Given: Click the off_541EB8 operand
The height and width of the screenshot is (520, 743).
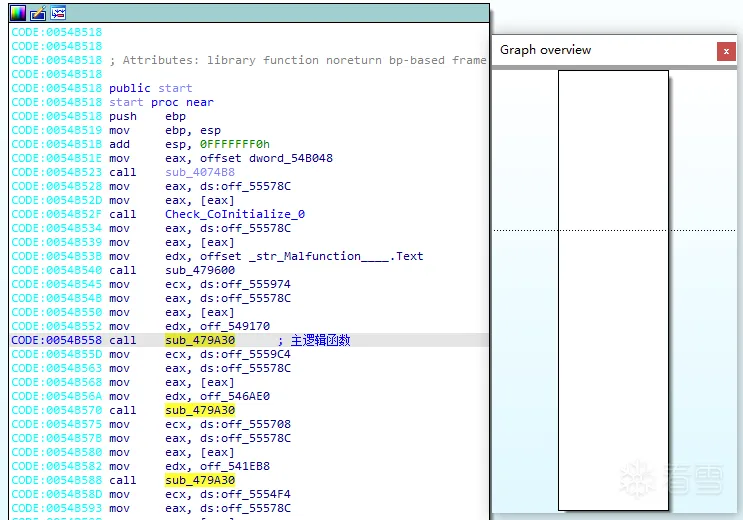Looking at the screenshot, I should coord(235,466).
